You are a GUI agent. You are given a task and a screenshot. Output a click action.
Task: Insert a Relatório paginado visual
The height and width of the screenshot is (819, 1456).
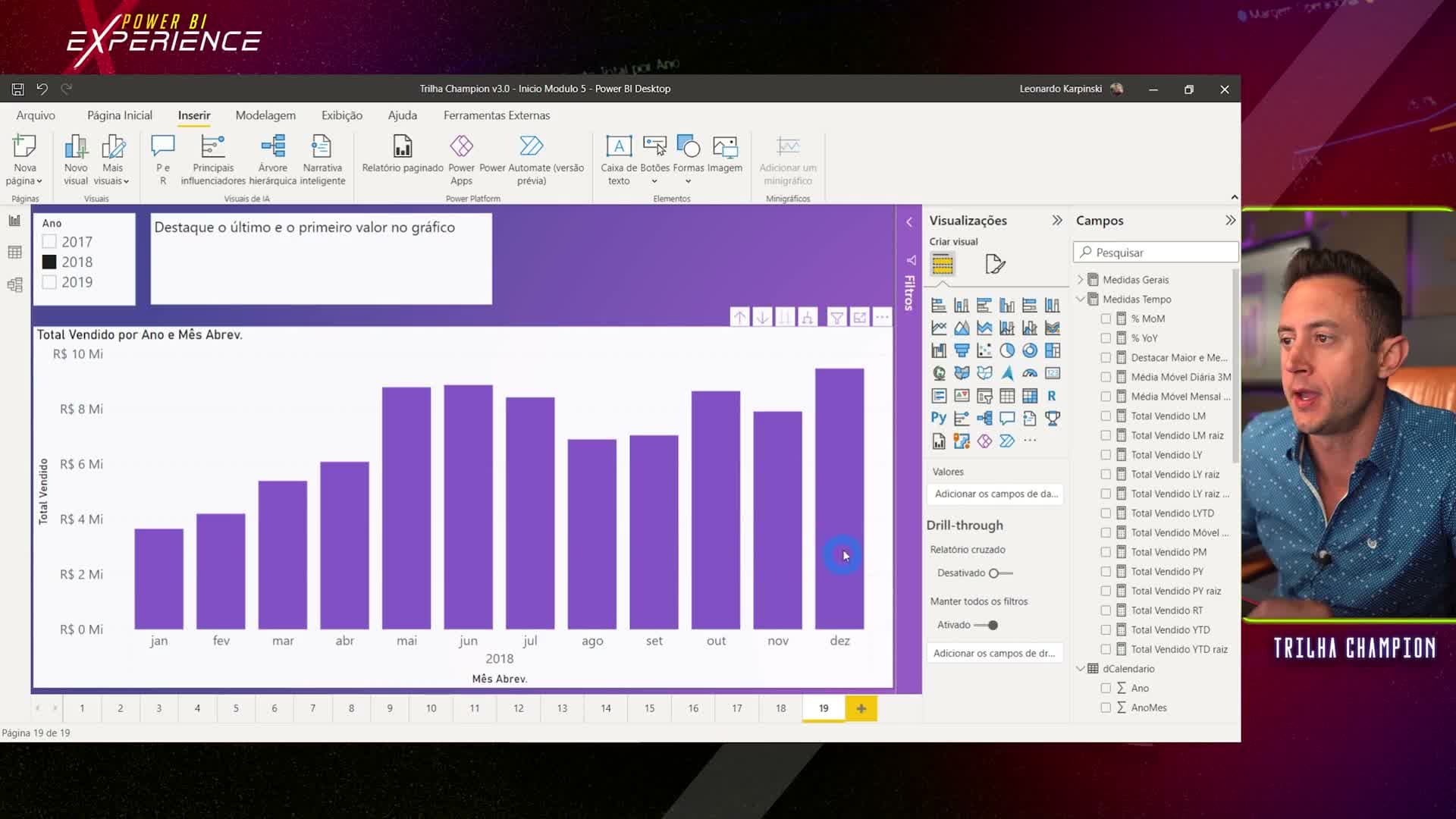403,155
